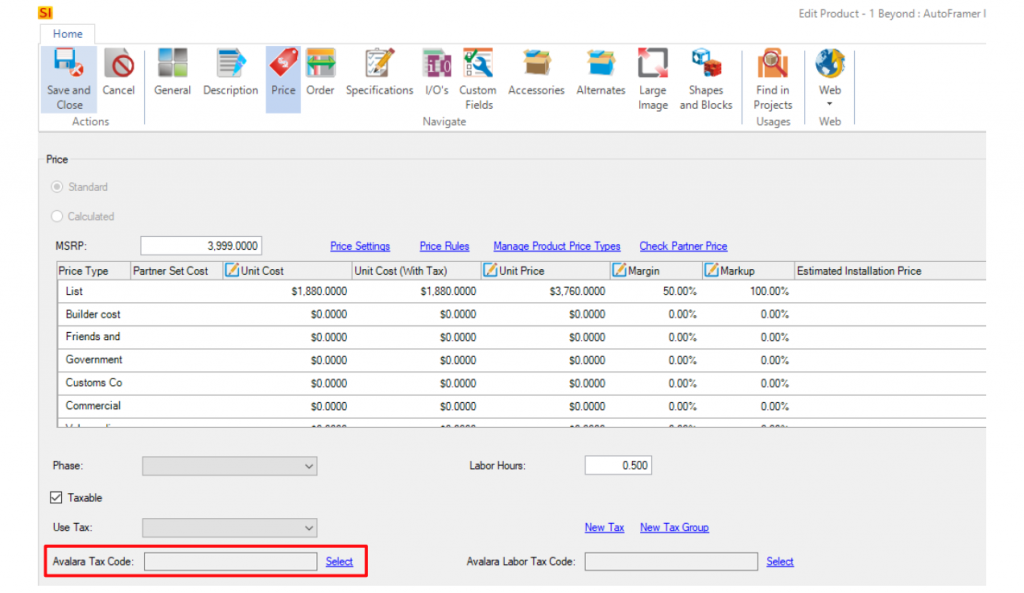Click the Partner Set Cost column header
Viewport: 1024px width, 593px height.
click(176, 270)
